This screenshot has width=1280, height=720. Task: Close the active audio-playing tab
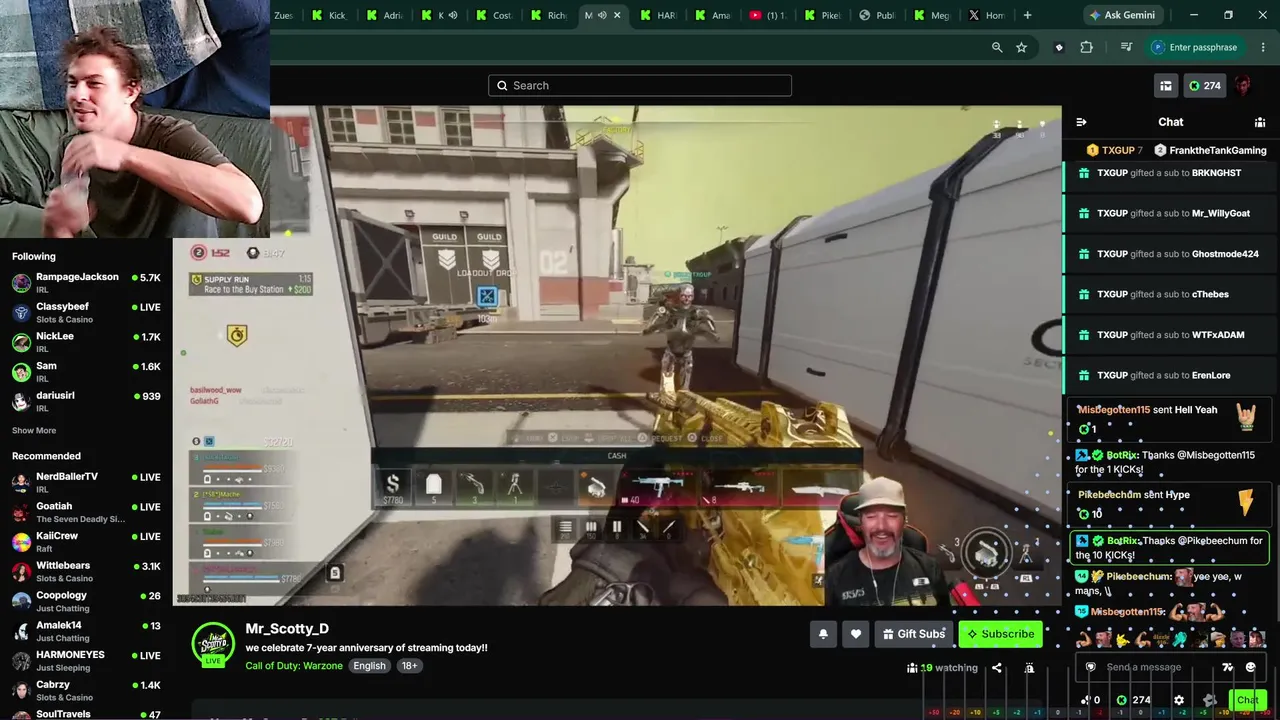tap(617, 15)
